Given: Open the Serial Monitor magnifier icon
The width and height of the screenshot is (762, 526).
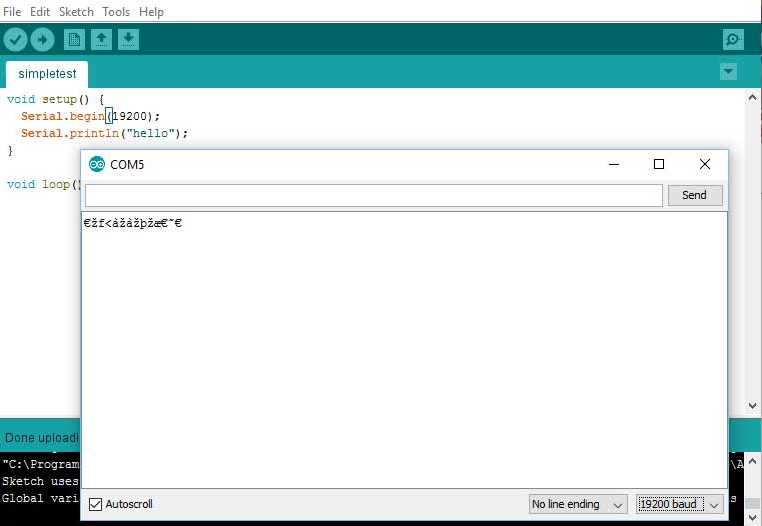Looking at the screenshot, I should point(733,39).
